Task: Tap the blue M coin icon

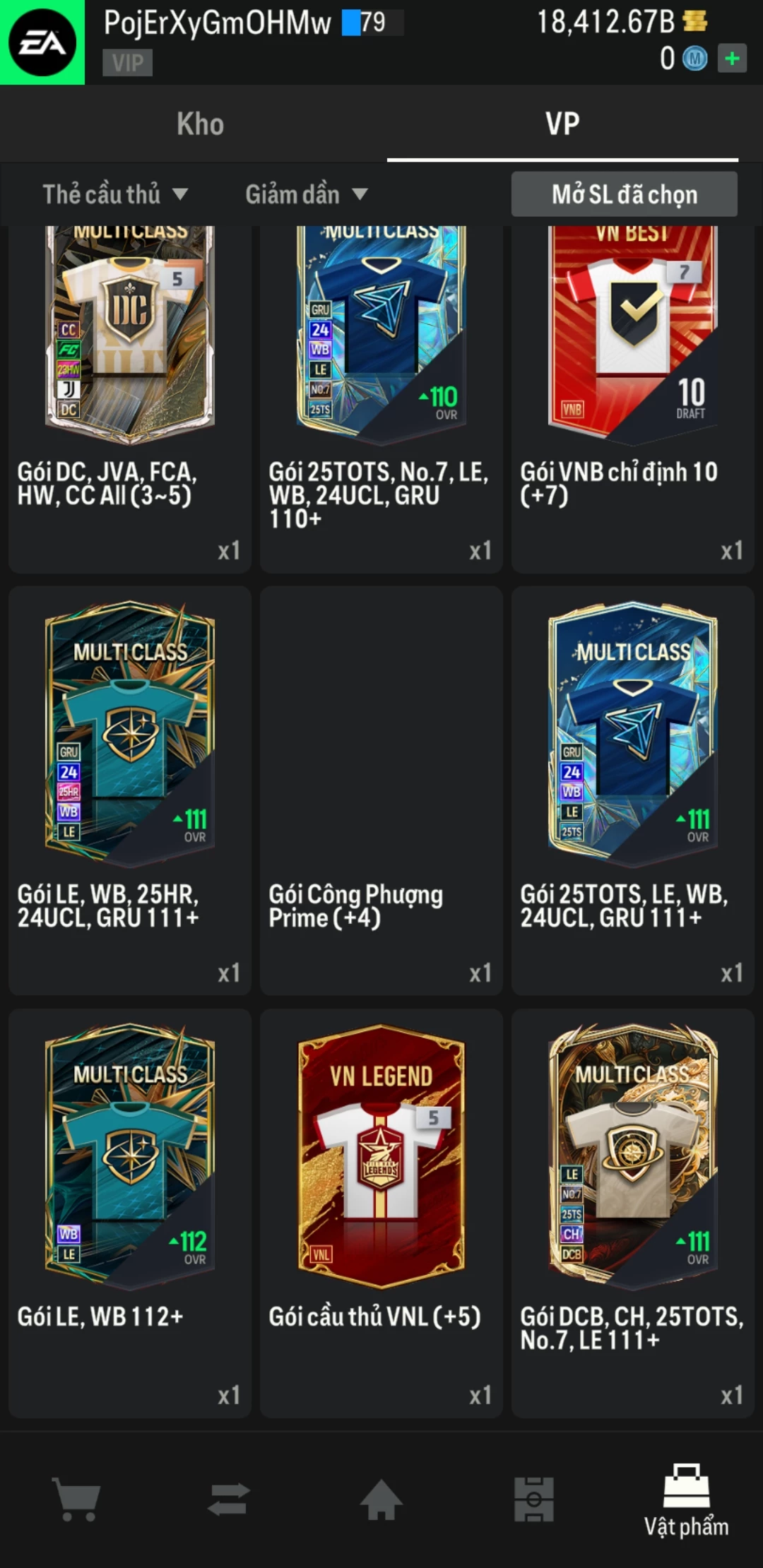Action: click(x=694, y=59)
